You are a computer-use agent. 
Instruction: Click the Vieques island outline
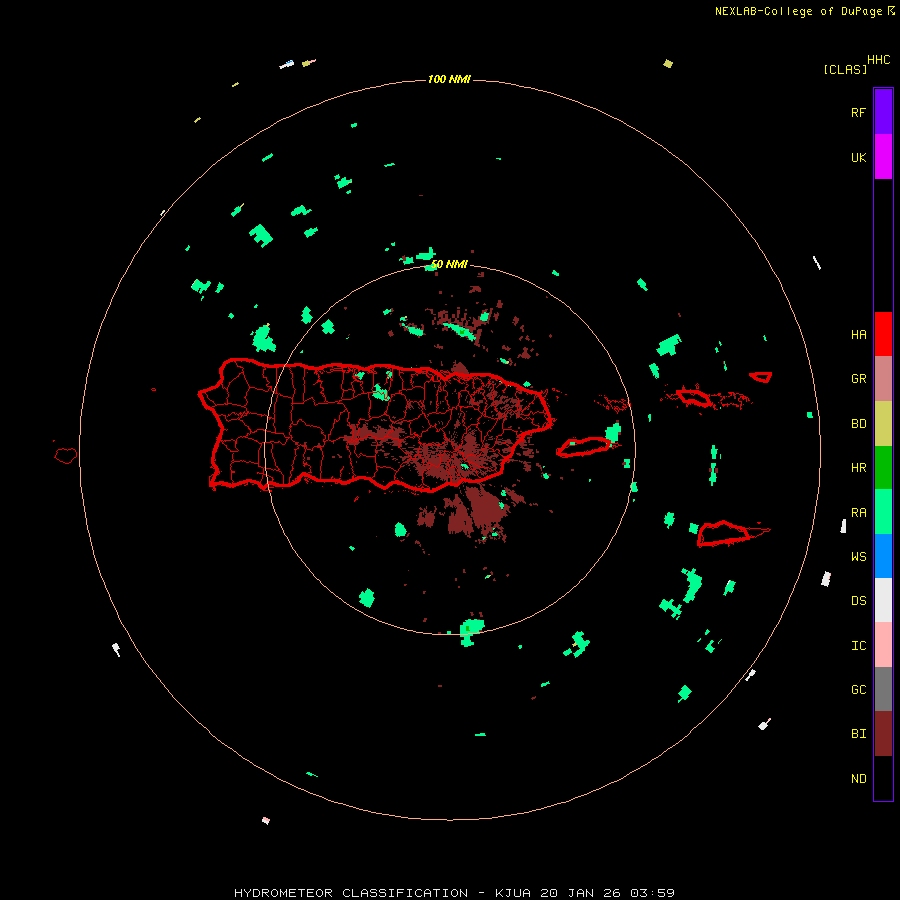584,447
